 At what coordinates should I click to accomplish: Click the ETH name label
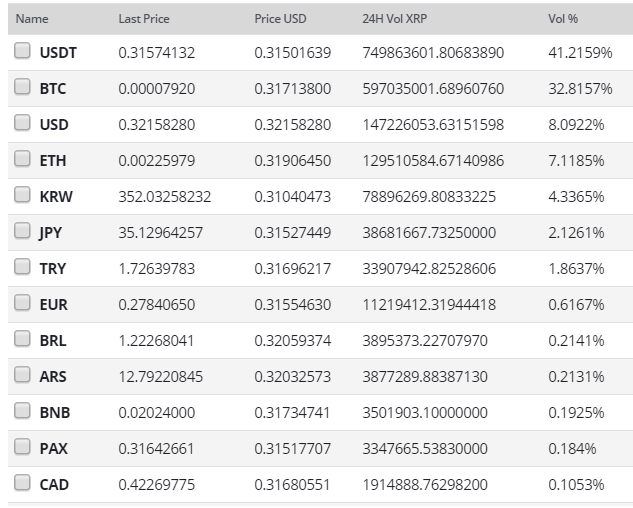(x=53, y=161)
